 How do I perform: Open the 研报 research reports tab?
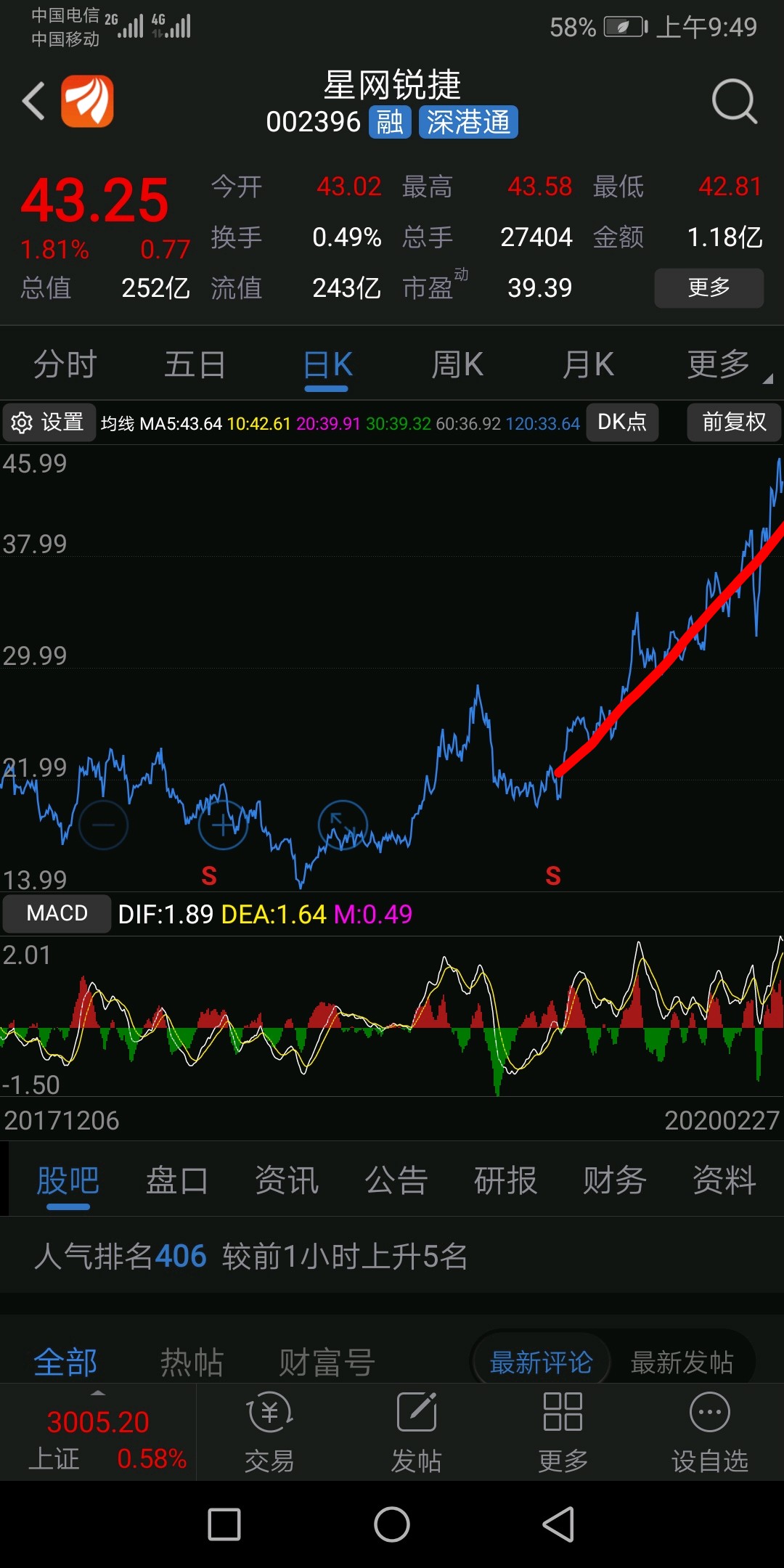pos(505,1180)
